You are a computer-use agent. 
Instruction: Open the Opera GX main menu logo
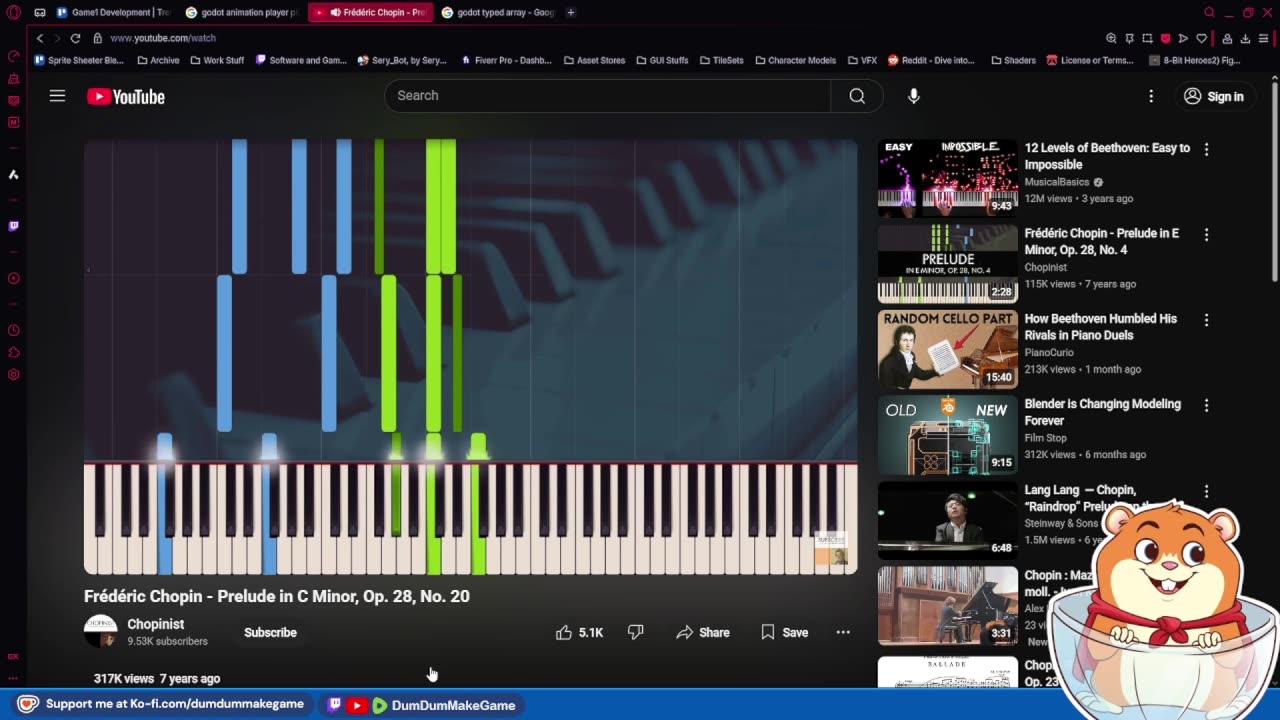click(13, 12)
